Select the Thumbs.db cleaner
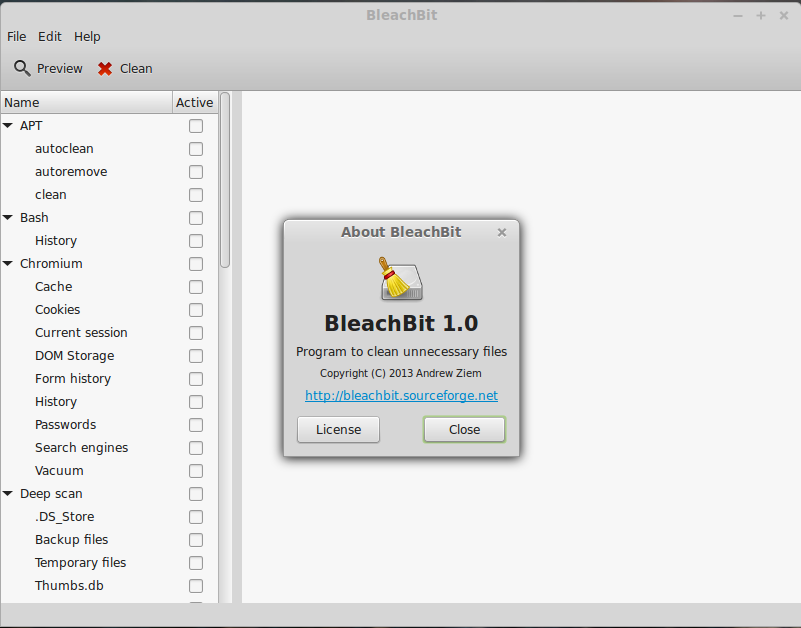 69,585
